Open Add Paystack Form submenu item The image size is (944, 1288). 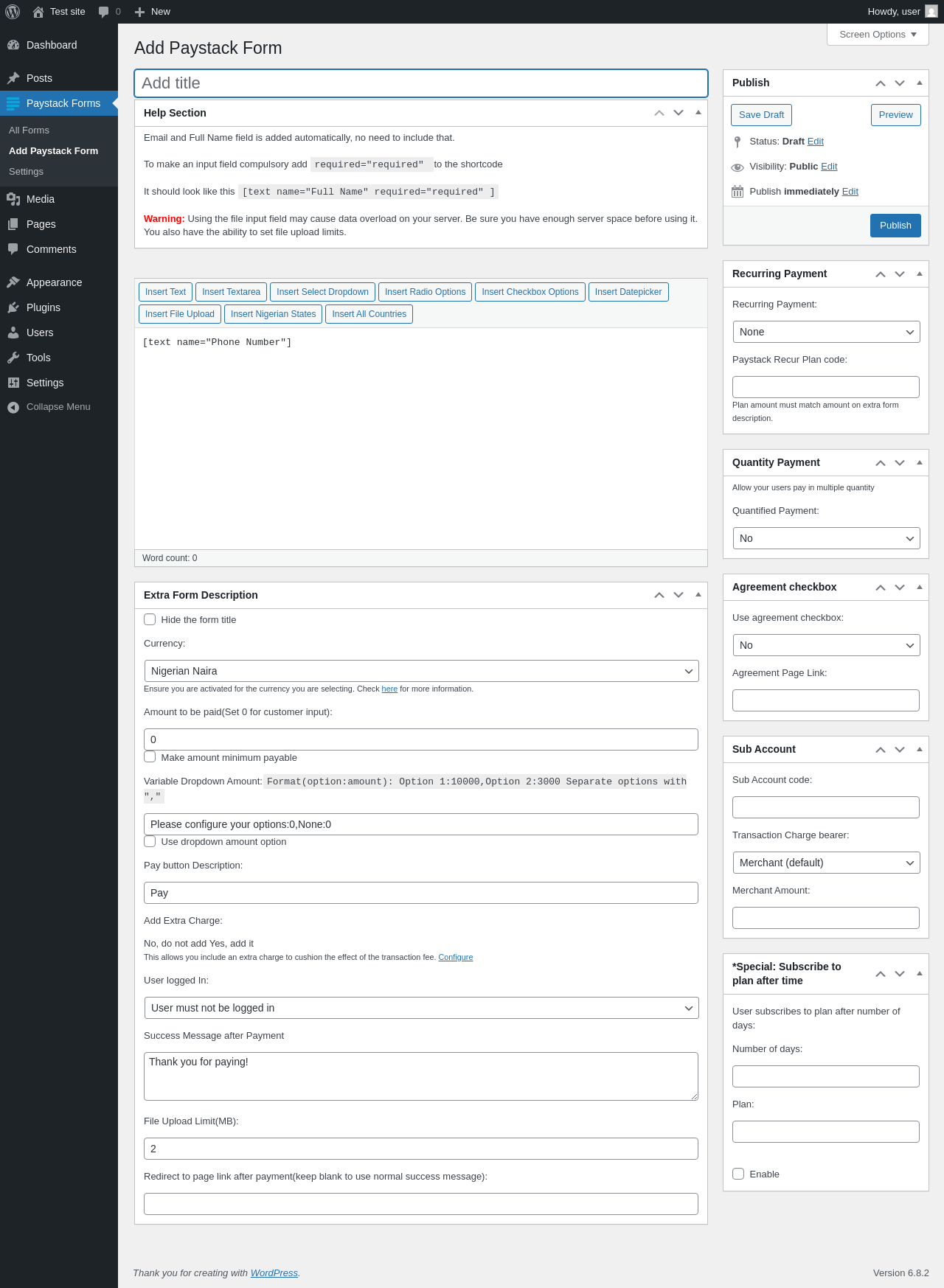53,151
